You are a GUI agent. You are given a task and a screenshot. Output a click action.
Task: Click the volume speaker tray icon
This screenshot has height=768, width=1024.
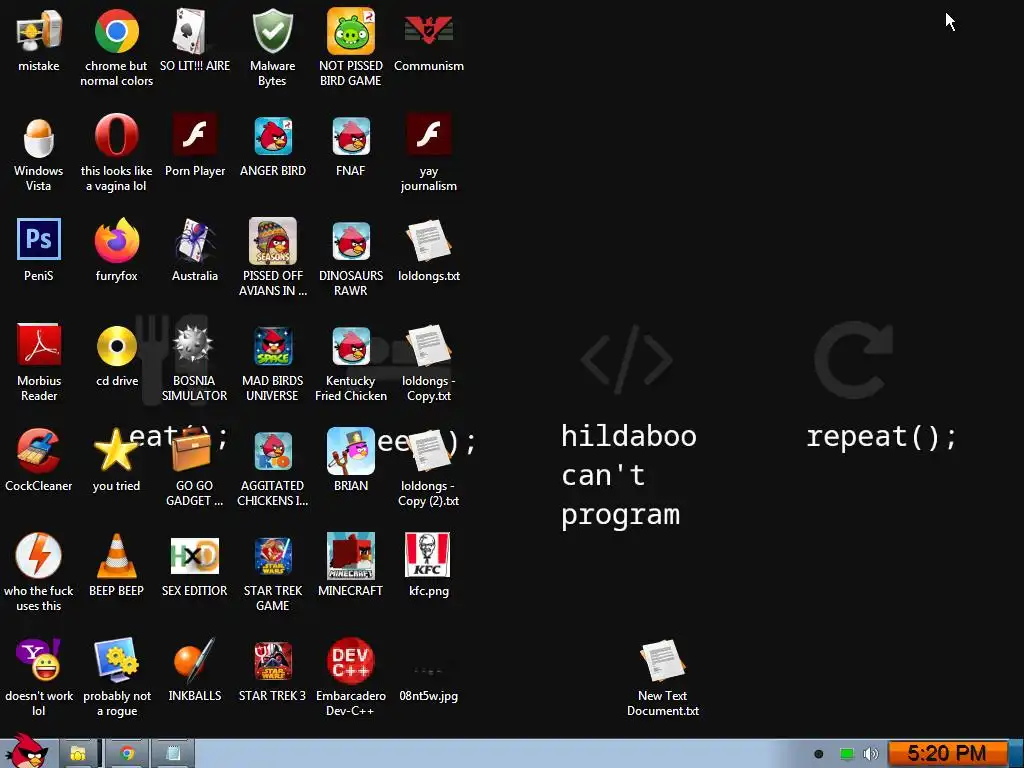871,754
